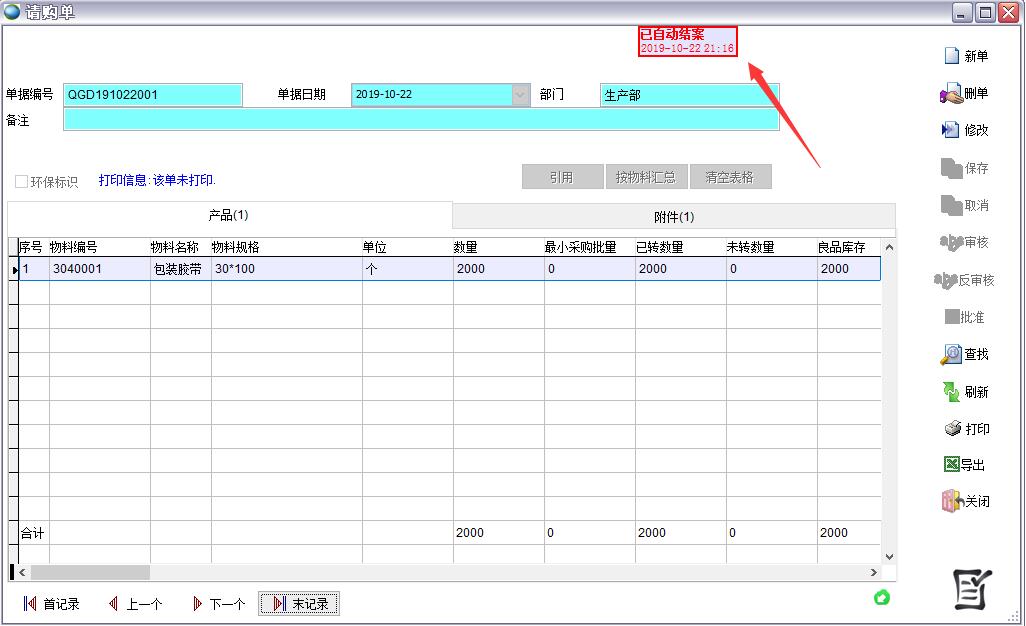Click the 新单 new document icon
This screenshot has width=1026, height=626.
[952, 56]
